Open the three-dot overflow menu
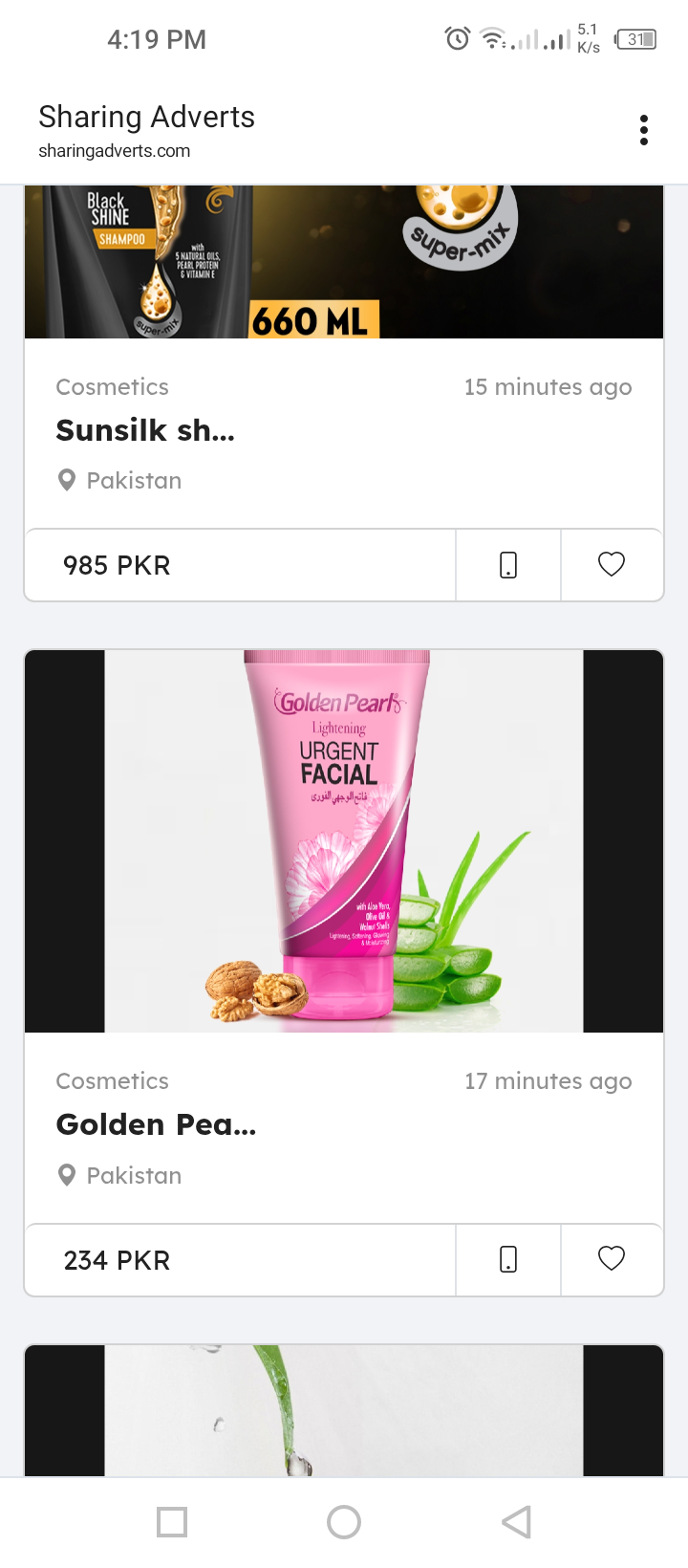This screenshot has width=688, height=1568. [x=644, y=130]
